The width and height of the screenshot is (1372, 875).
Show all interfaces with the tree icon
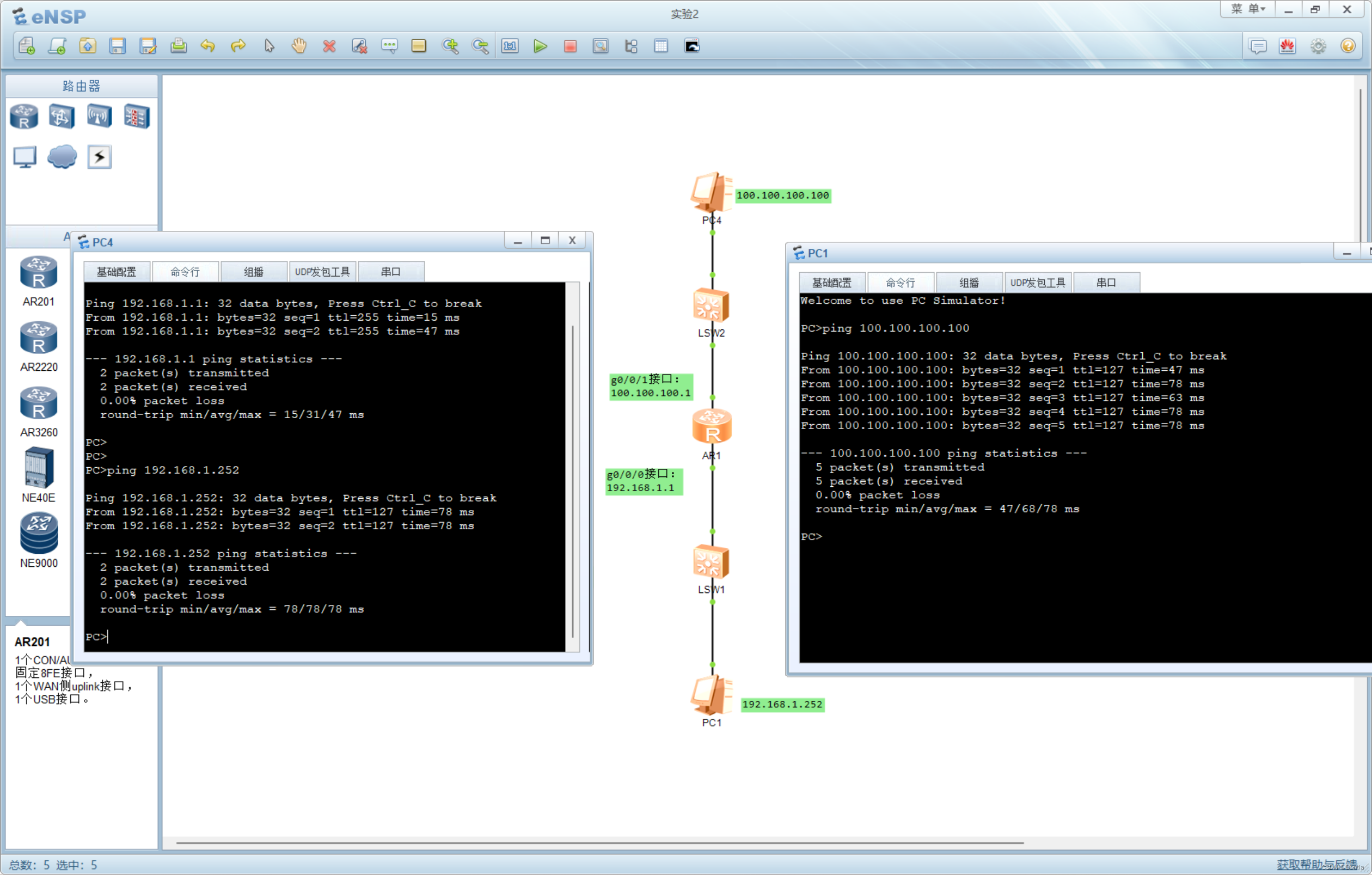coord(630,46)
